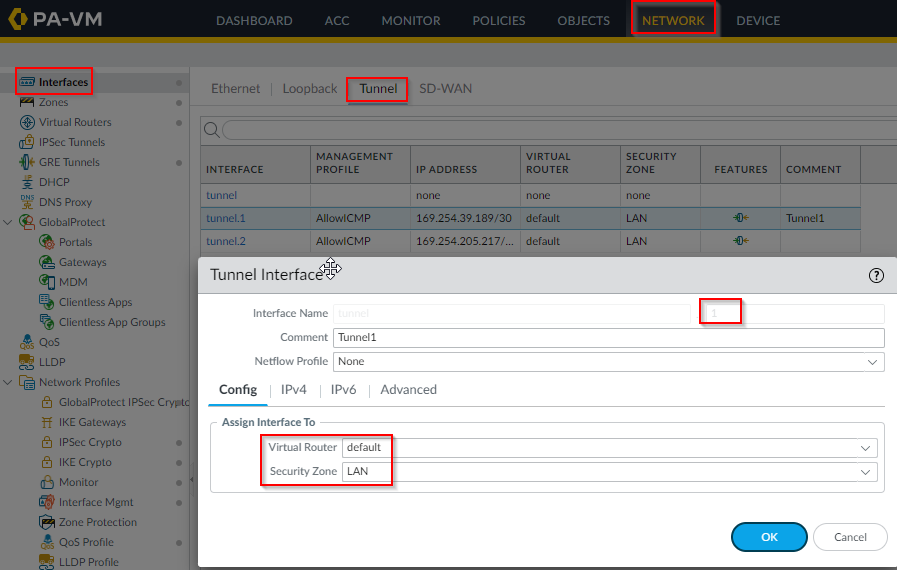Click the search magnifier icon
Screen dimensions: 897x570
tap(212, 130)
